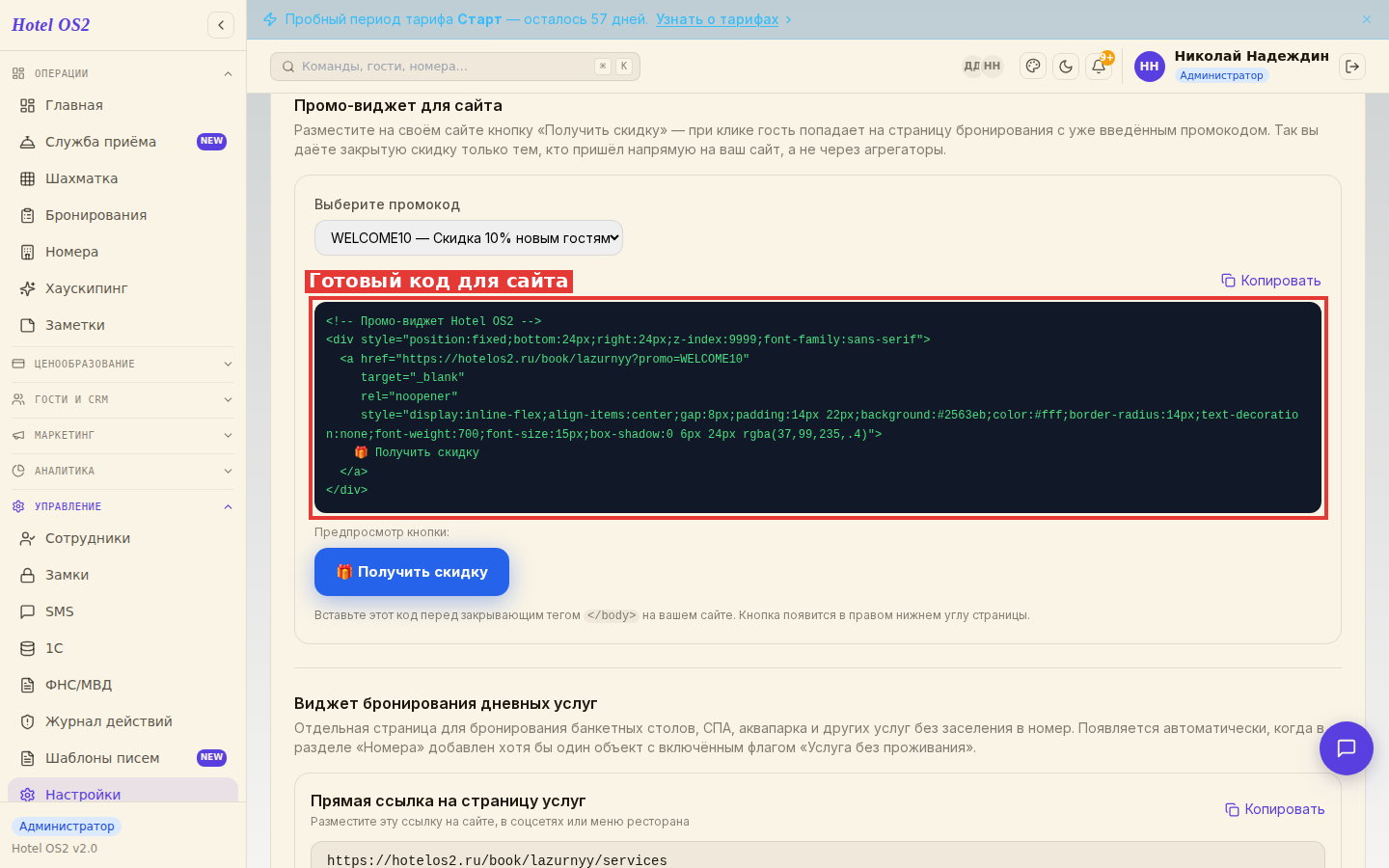Screen dimensions: 1389x868
Task: Open the theme palette icon
Action: [x=1033, y=66]
